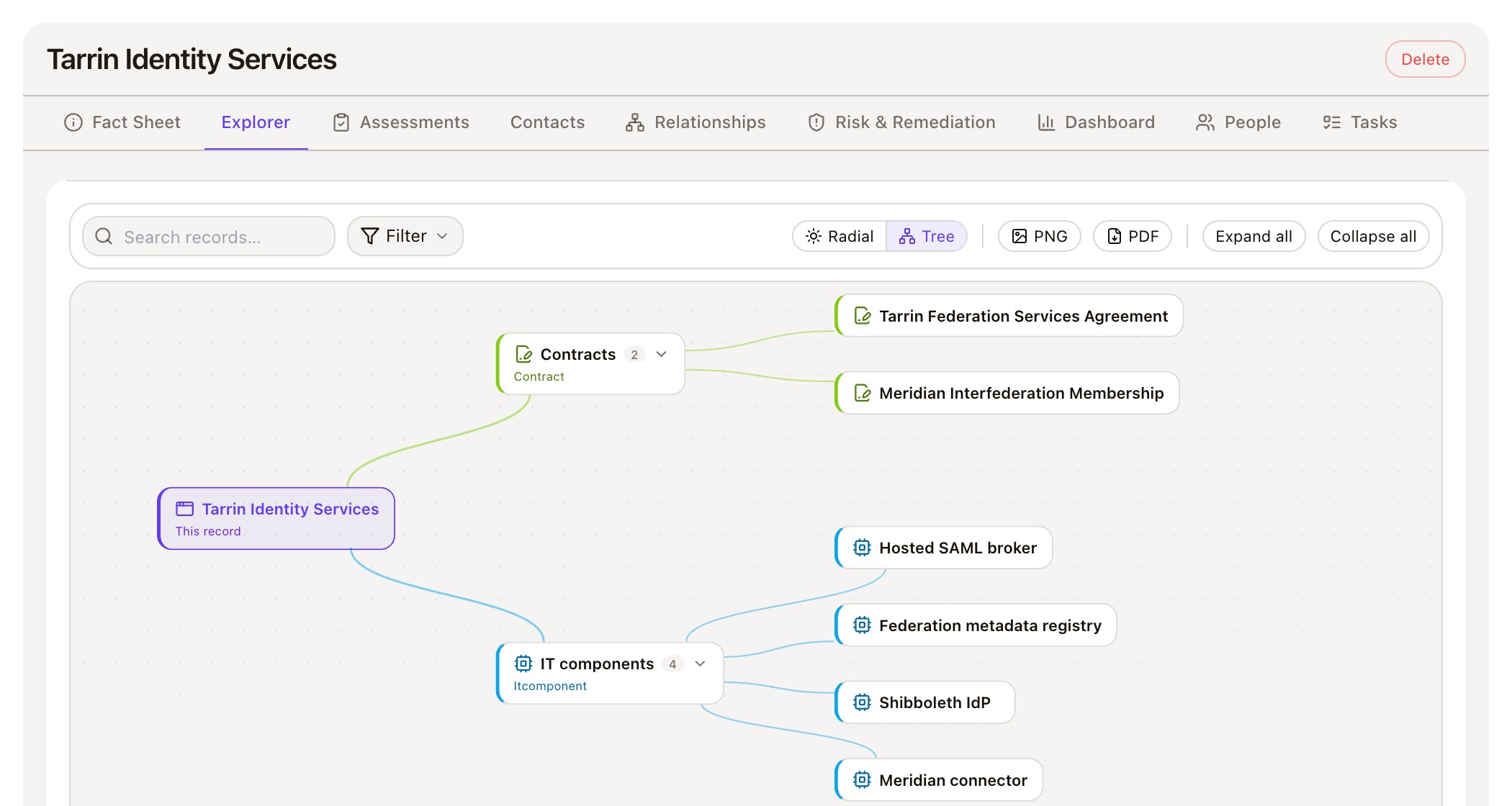Click the 'Contract' type label
This screenshot has height=806, width=1512.
[539, 376]
